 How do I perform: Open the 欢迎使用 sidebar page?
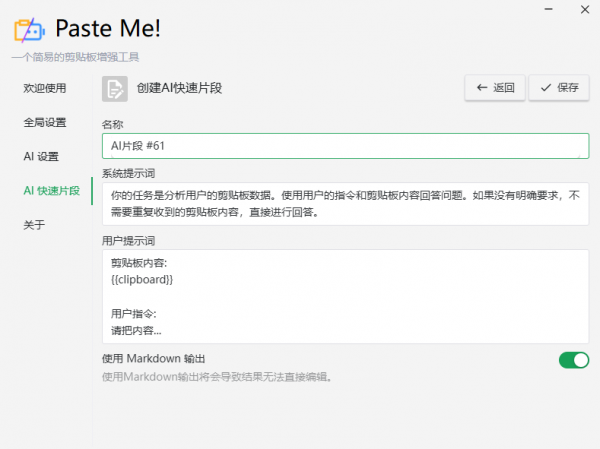click(45, 88)
